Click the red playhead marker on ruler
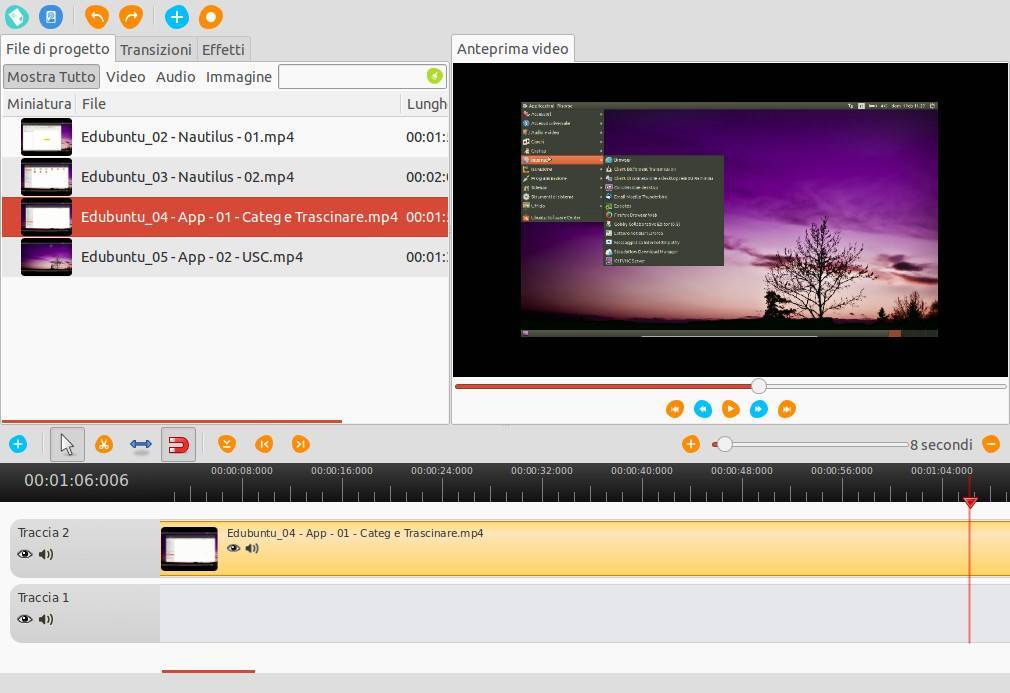The image size is (1010, 693). (x=970, y=502)
